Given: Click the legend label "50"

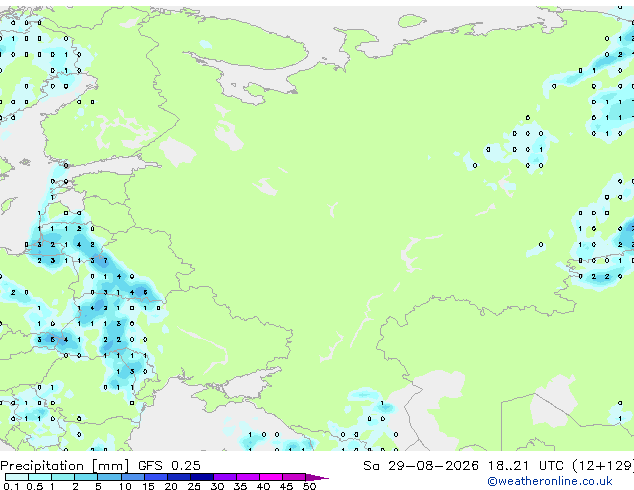Looking at the screenshot, I should [309, 486].
